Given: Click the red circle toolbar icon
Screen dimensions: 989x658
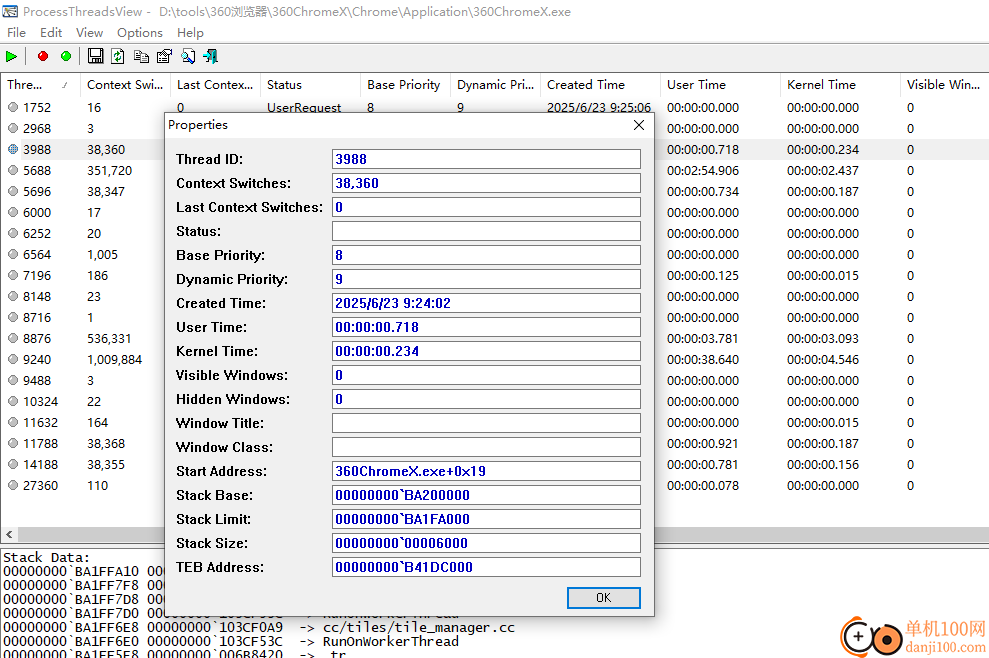Looking at the screenshot, I should click(x=43, y=56).
